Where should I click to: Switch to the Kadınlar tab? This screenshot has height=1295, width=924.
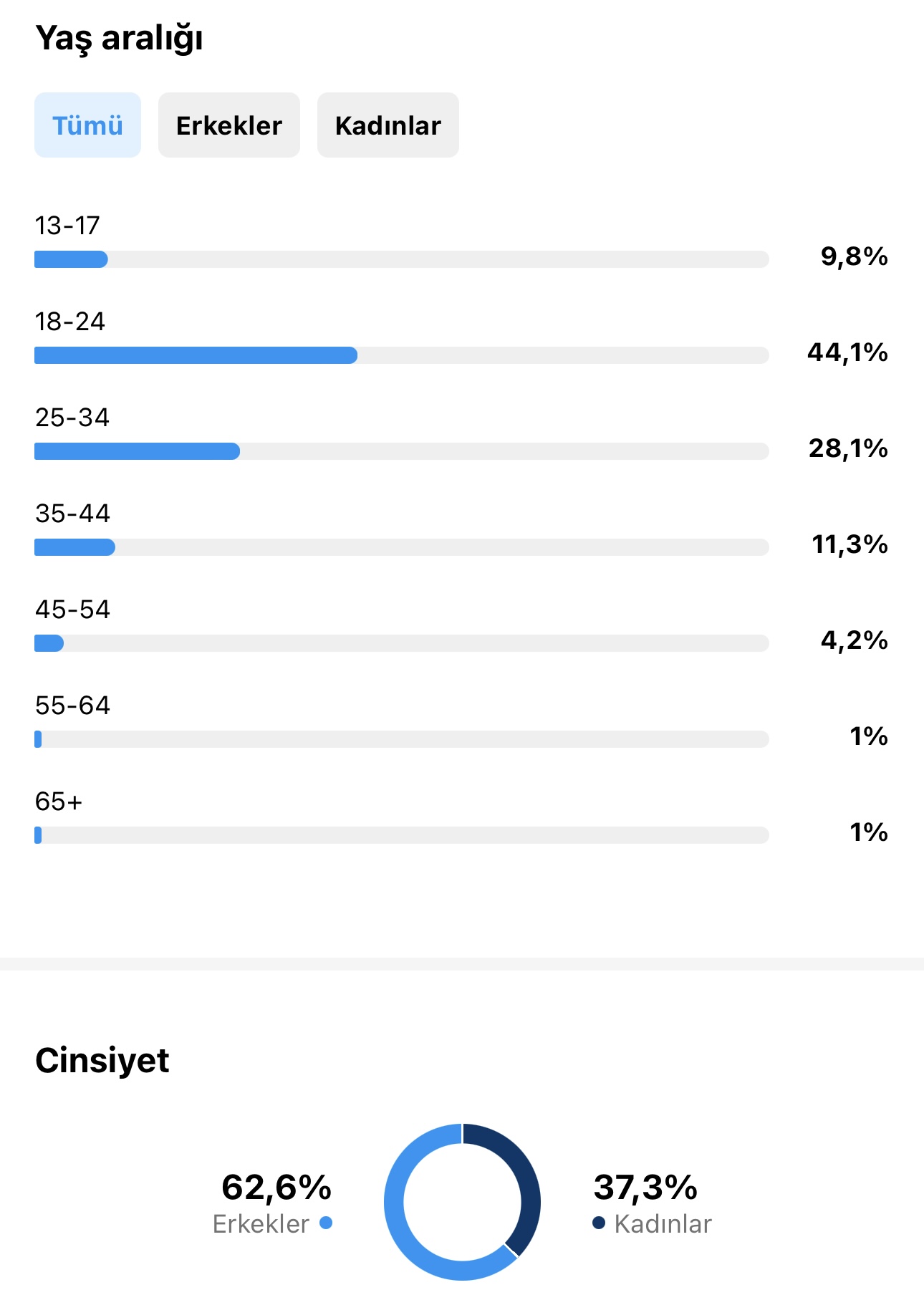[388, 125]
